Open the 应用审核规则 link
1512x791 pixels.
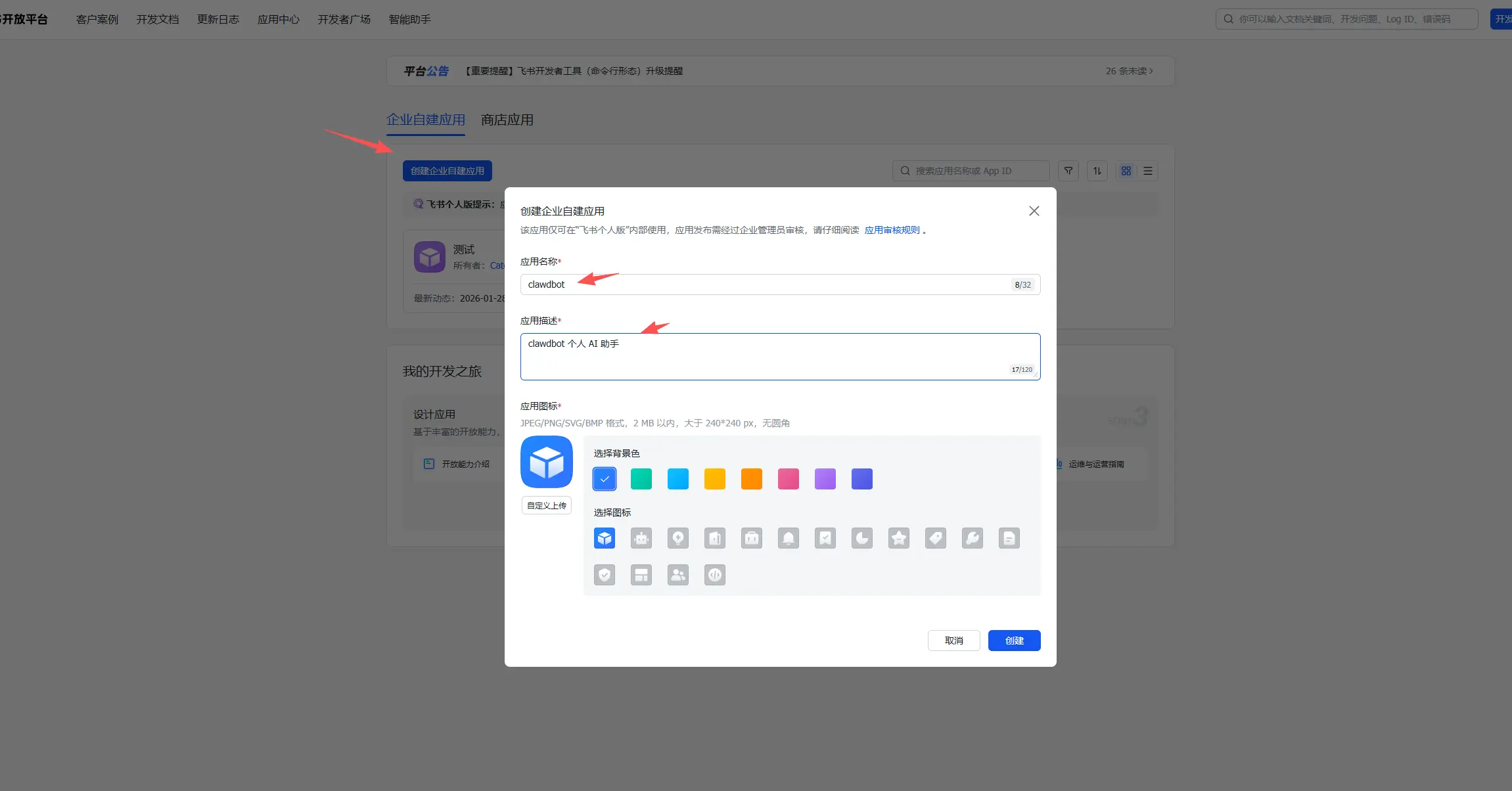[892, 230]
